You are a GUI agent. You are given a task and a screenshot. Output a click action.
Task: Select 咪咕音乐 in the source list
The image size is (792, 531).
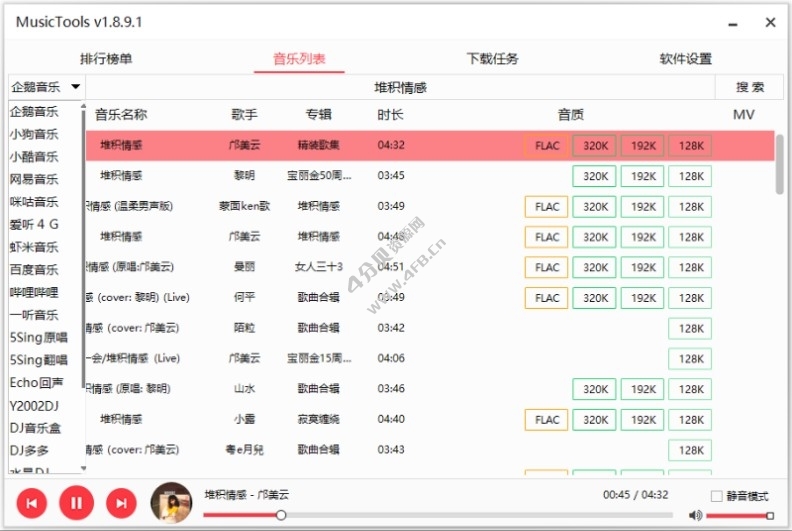pos(34,202)
